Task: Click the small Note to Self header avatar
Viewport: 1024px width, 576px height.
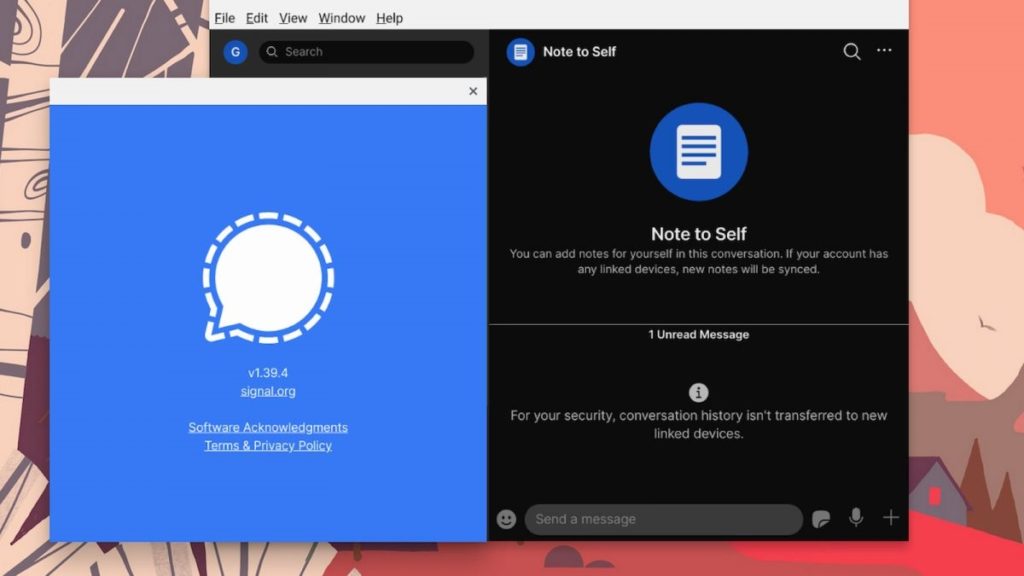Action: coord(521,52)
